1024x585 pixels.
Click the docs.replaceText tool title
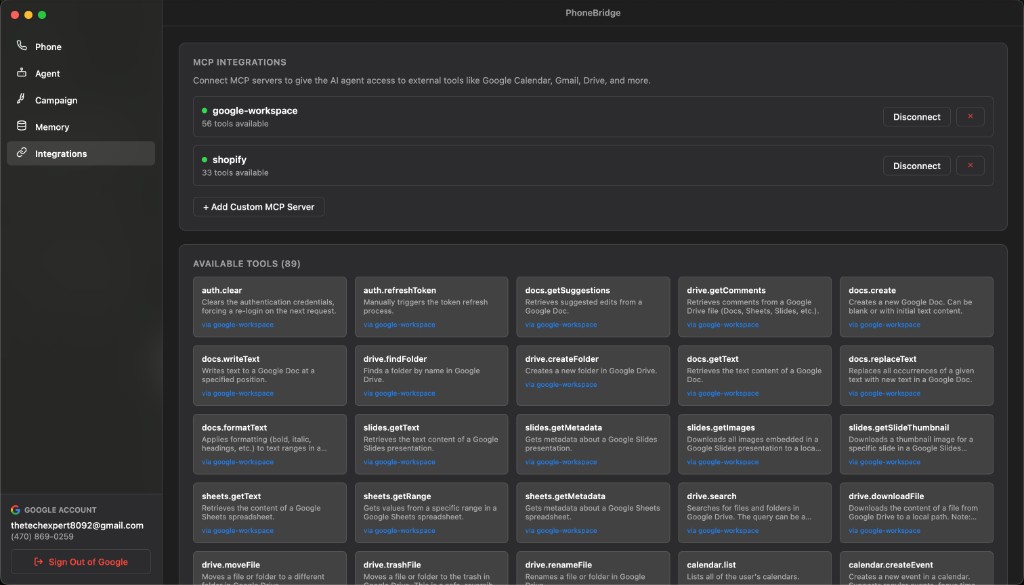(882, 359)
